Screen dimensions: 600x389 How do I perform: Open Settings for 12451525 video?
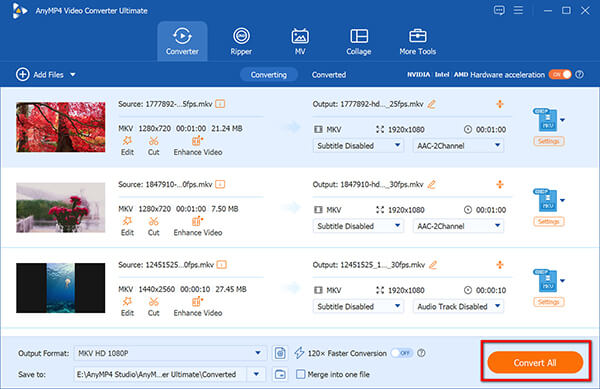[x=548, y=302]
